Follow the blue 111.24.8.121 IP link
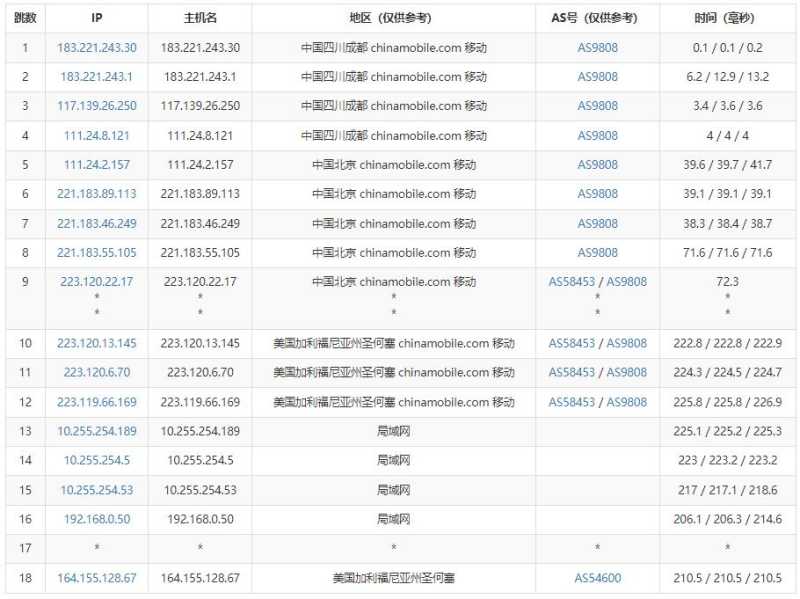Screen dimensions: 800x599 97,136
